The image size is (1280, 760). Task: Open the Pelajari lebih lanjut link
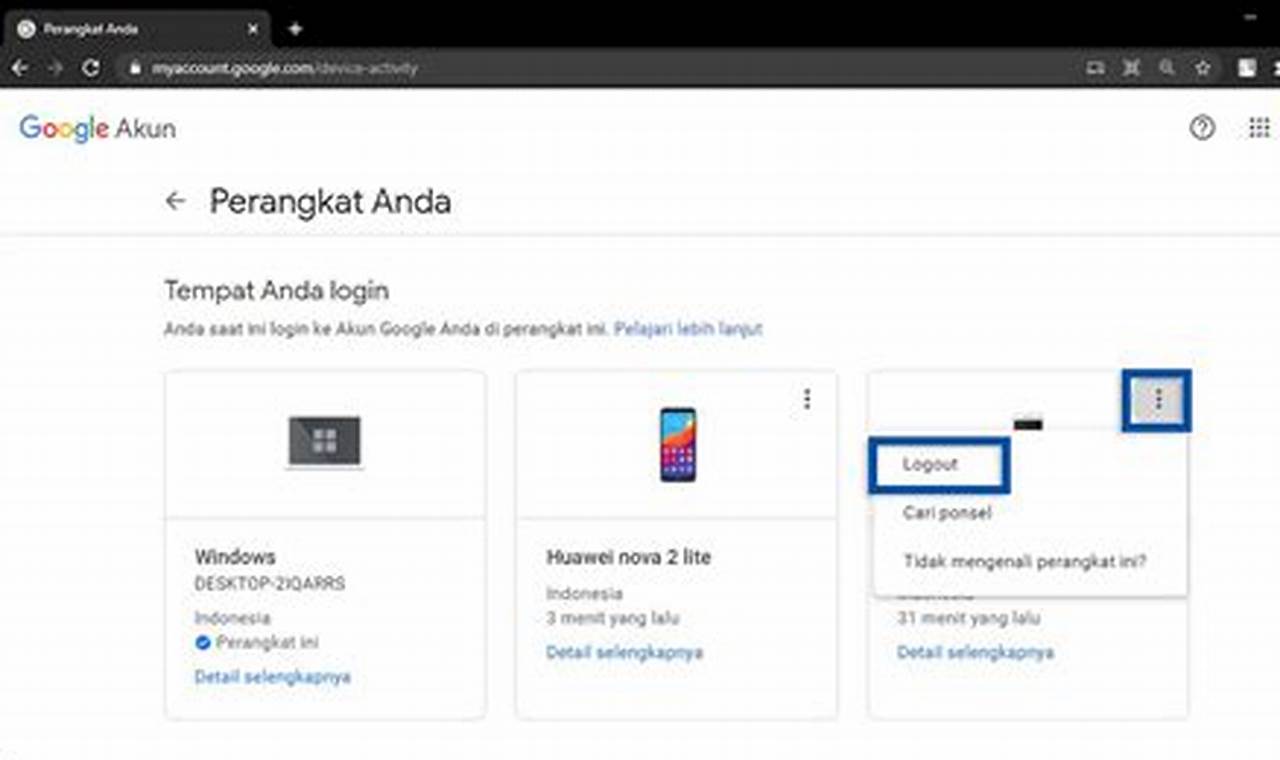click(x=688, y=328)
